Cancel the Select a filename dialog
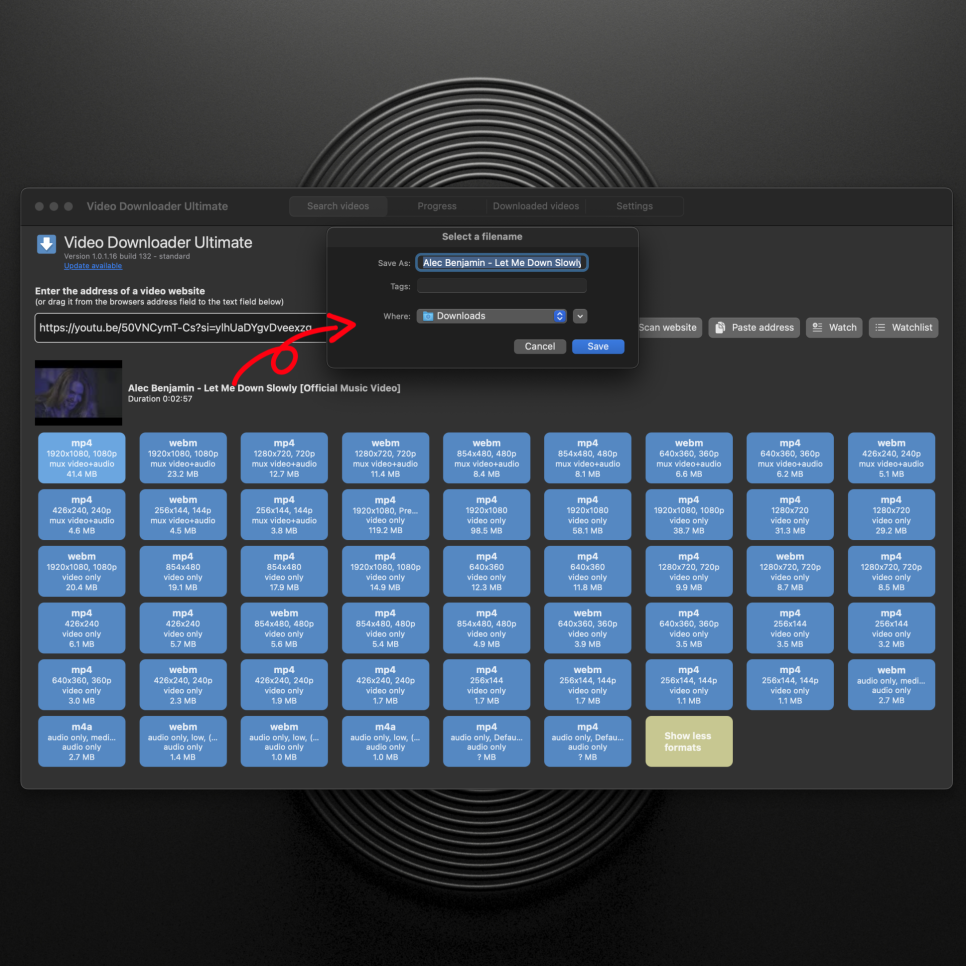 (540, 346)
